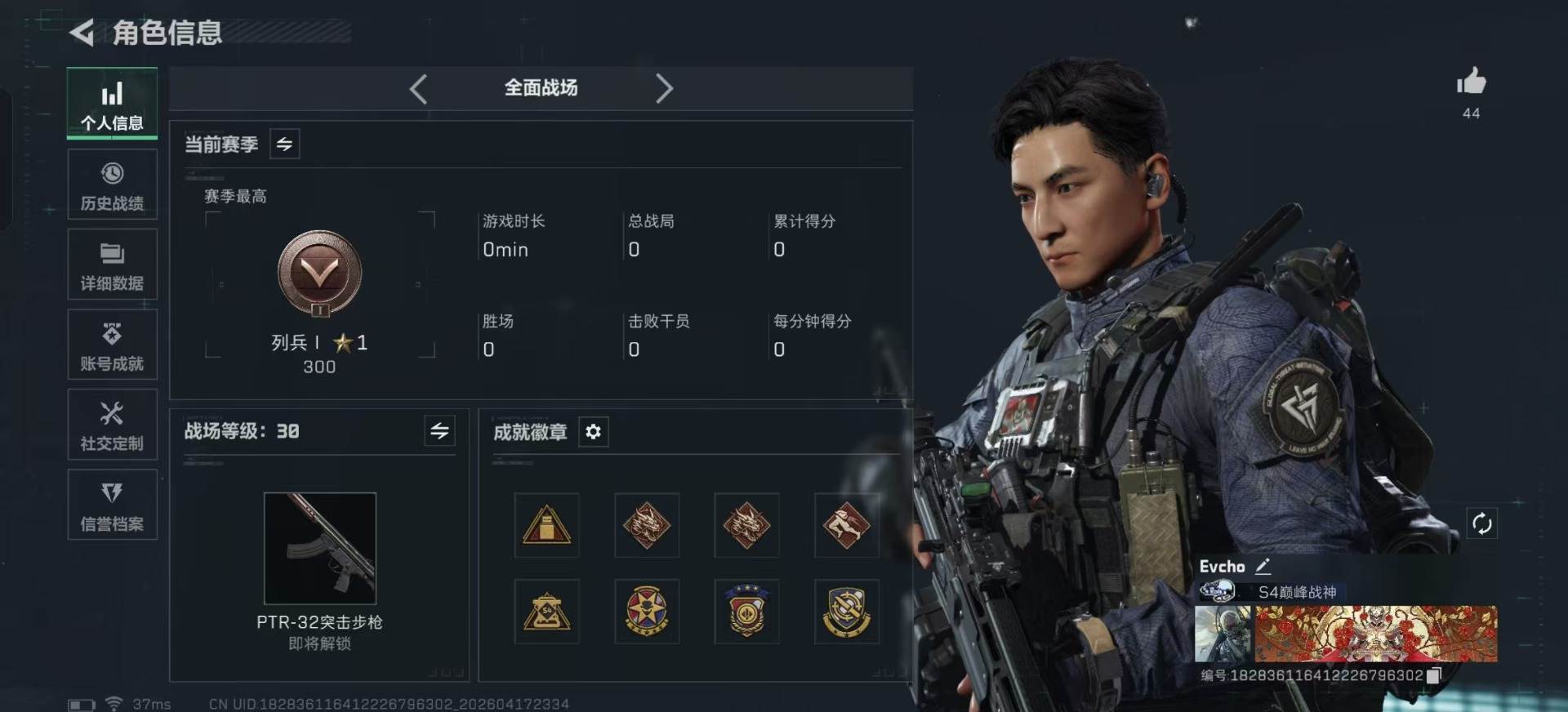The image size is (1568, 712).
Task: Open the 详细数据 sidebar tab
Action: 113,265
